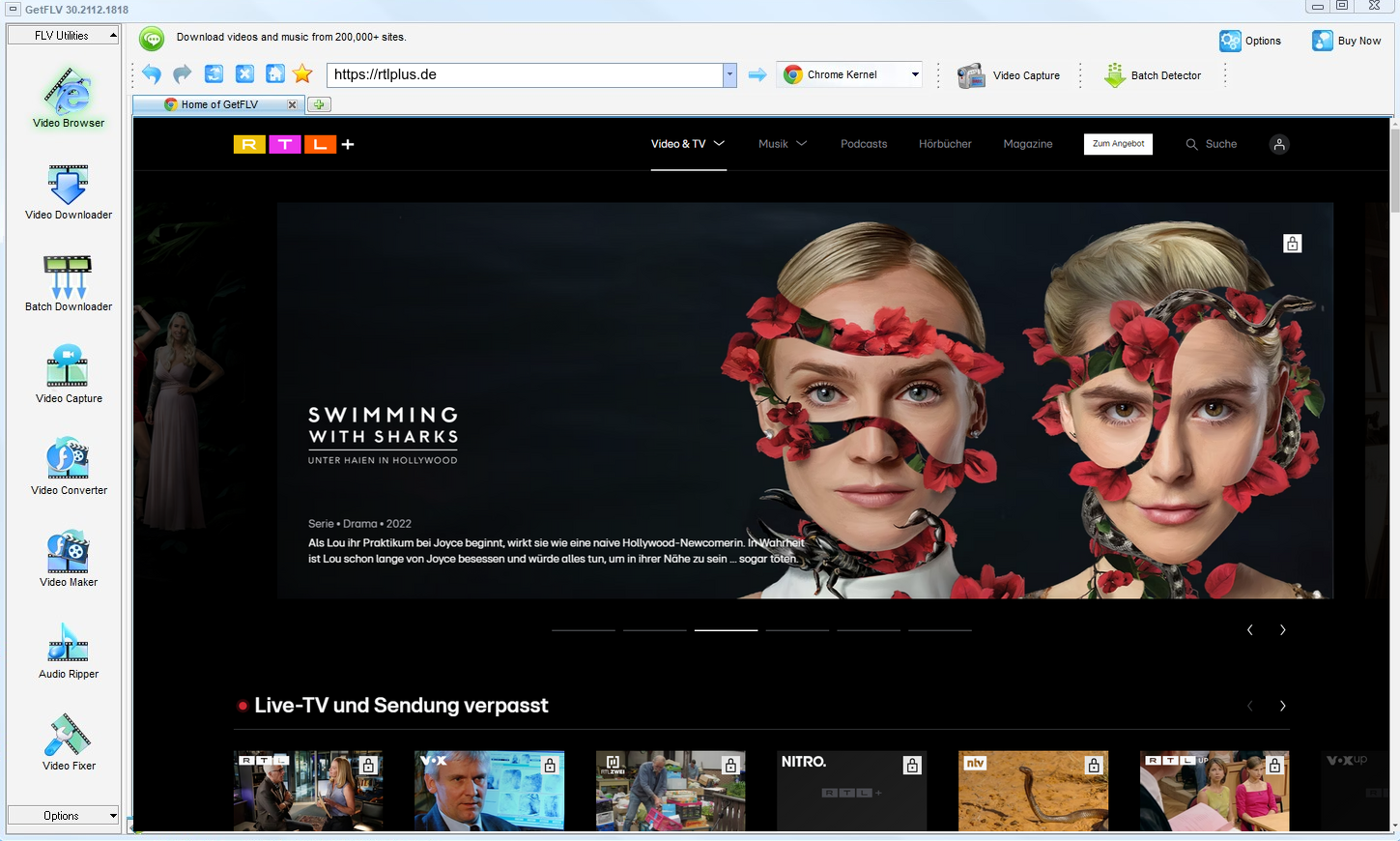This screenshot has height=841, width=1400.
Task: Bookmark page with the star icon
Action: (x=302, y=74)
